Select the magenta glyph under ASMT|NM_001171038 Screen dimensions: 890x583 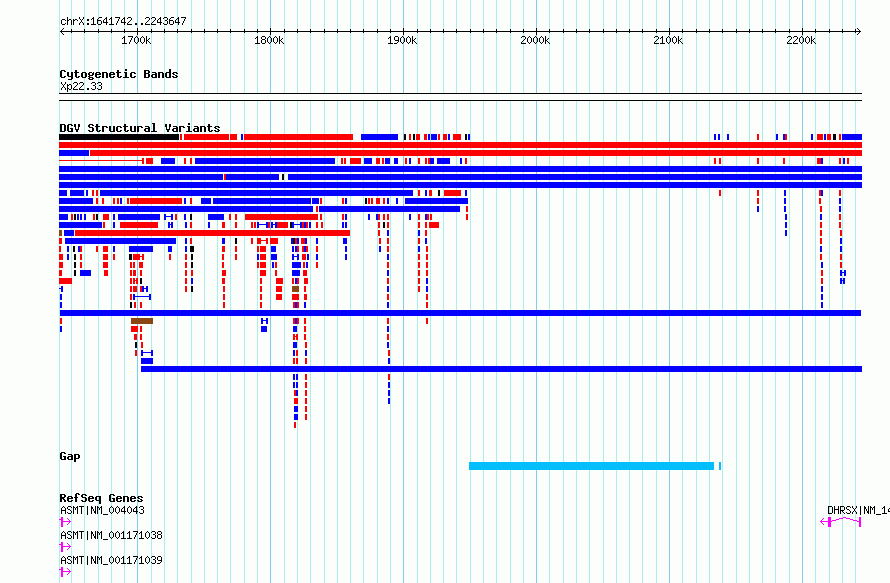[65, 547]
